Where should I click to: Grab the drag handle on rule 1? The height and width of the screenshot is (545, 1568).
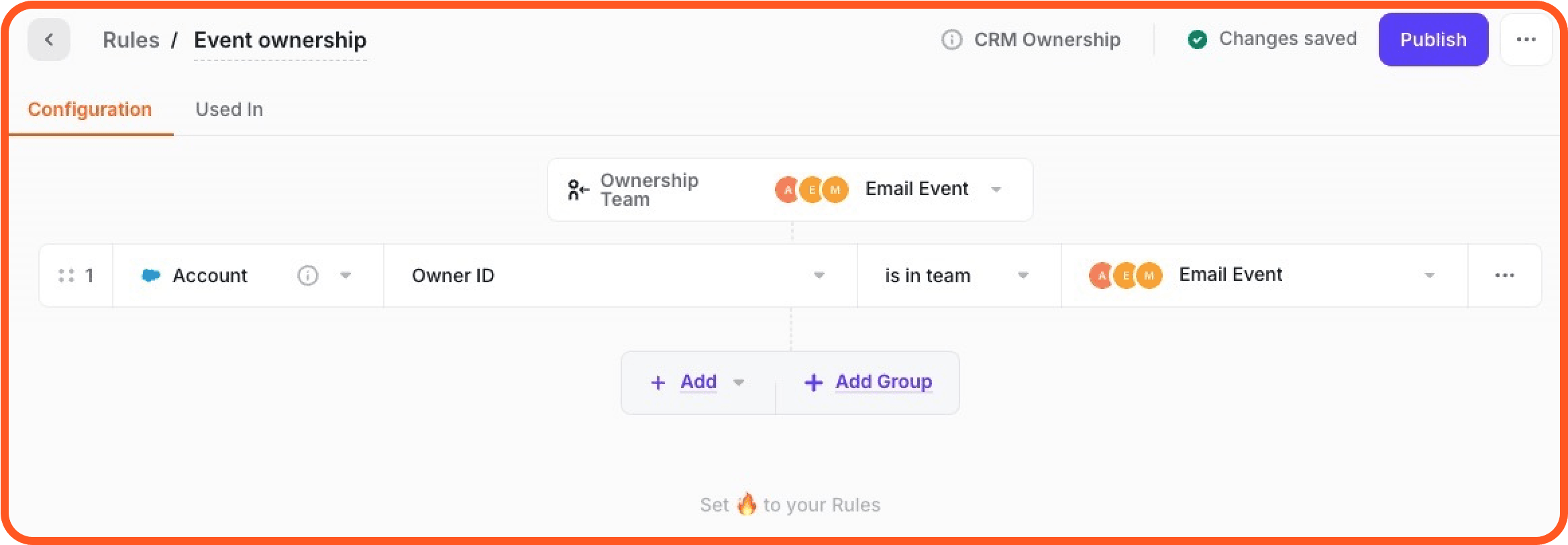click(66, 276)
